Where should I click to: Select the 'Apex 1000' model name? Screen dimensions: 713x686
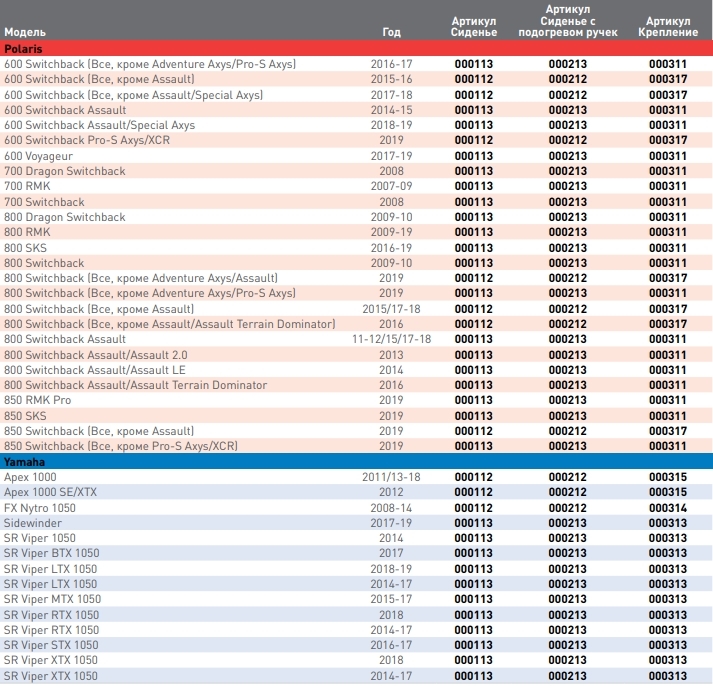point(30,477)
